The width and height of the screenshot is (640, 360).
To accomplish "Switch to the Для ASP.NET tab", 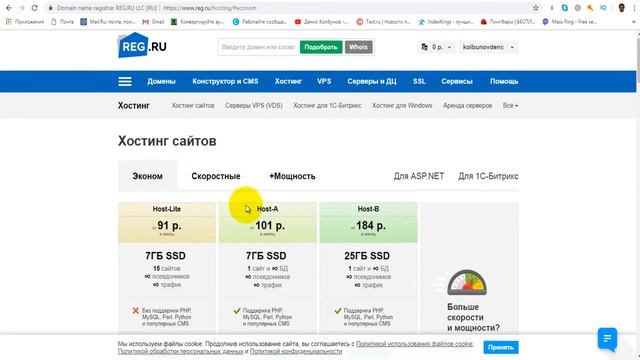I will (419, 176).
